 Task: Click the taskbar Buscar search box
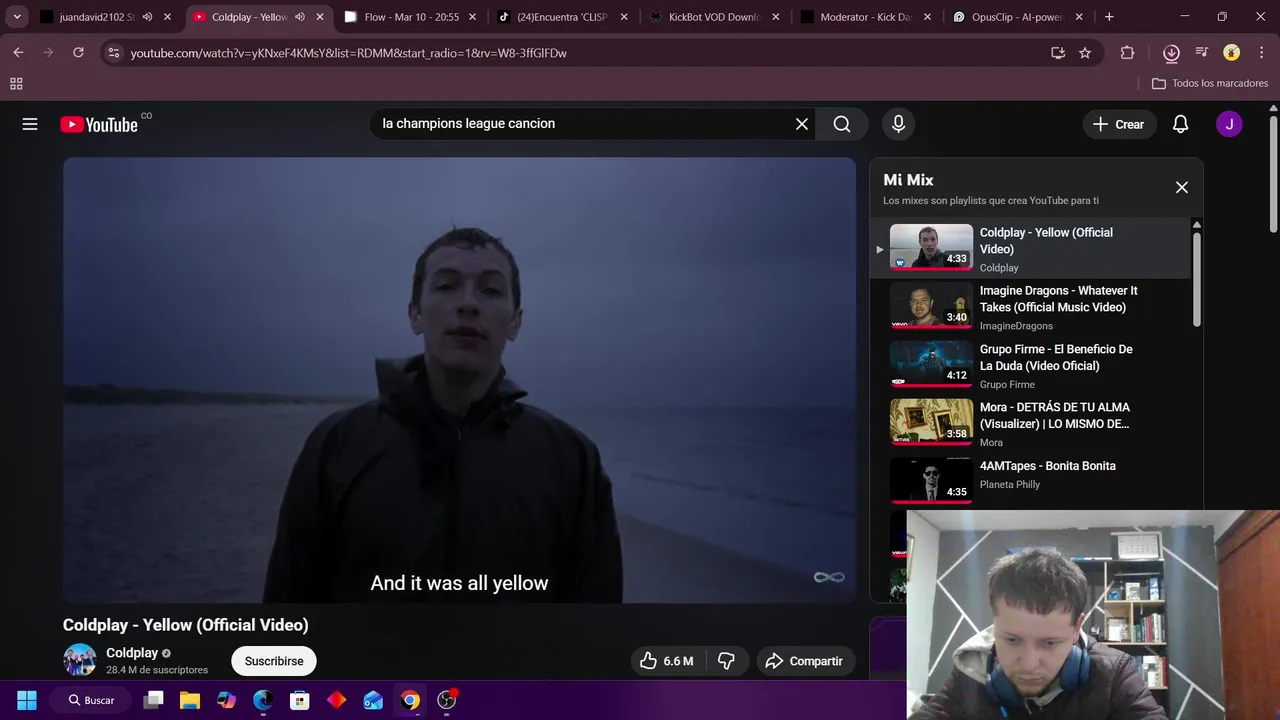tap(92, 700)
